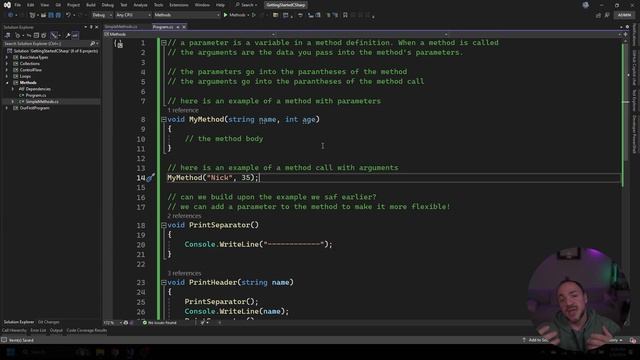This screenshot has height=360, width=640.
Task: Open the Any CPU platform dropdown
Action: click(x=133, y=15)
